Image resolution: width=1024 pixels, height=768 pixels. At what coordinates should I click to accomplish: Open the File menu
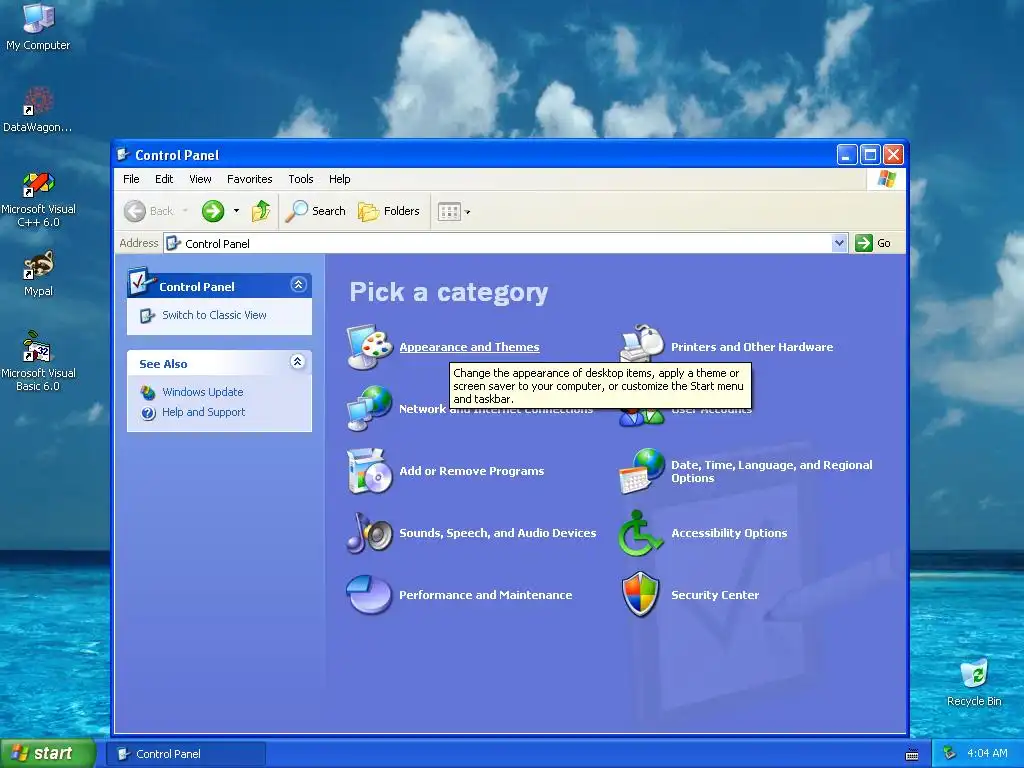[131, 179]
